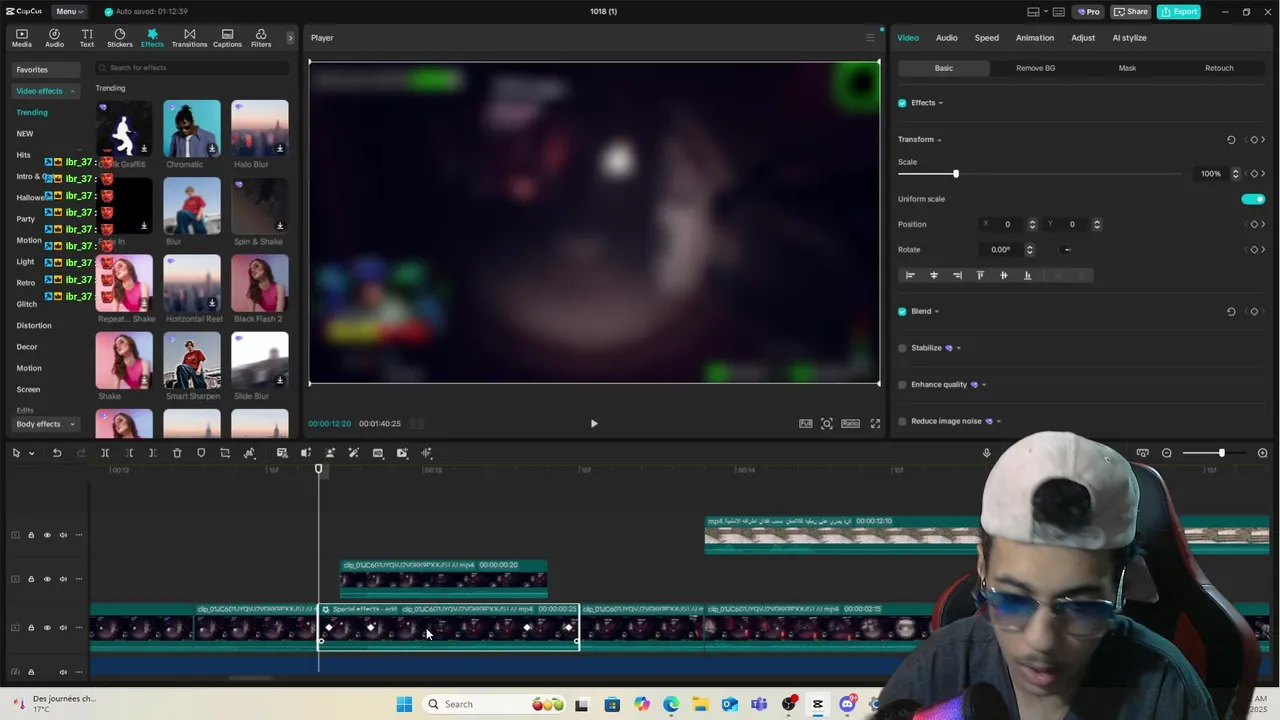Expand Stabilize options arrow
The width and height of the screenshot is (1280, 720).
[x=958, y=348]
